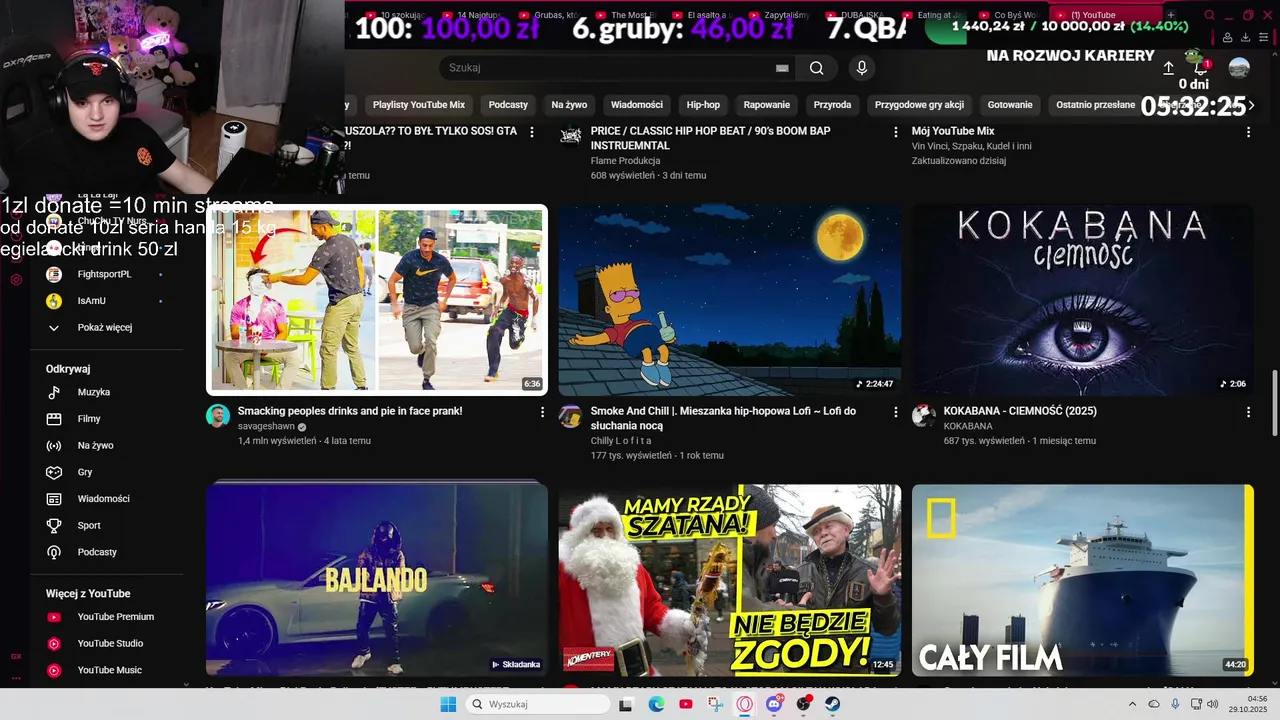1280x720 pixels.
Task: Select the 'Rapowanie' filter chip
Action: (767, 105)
